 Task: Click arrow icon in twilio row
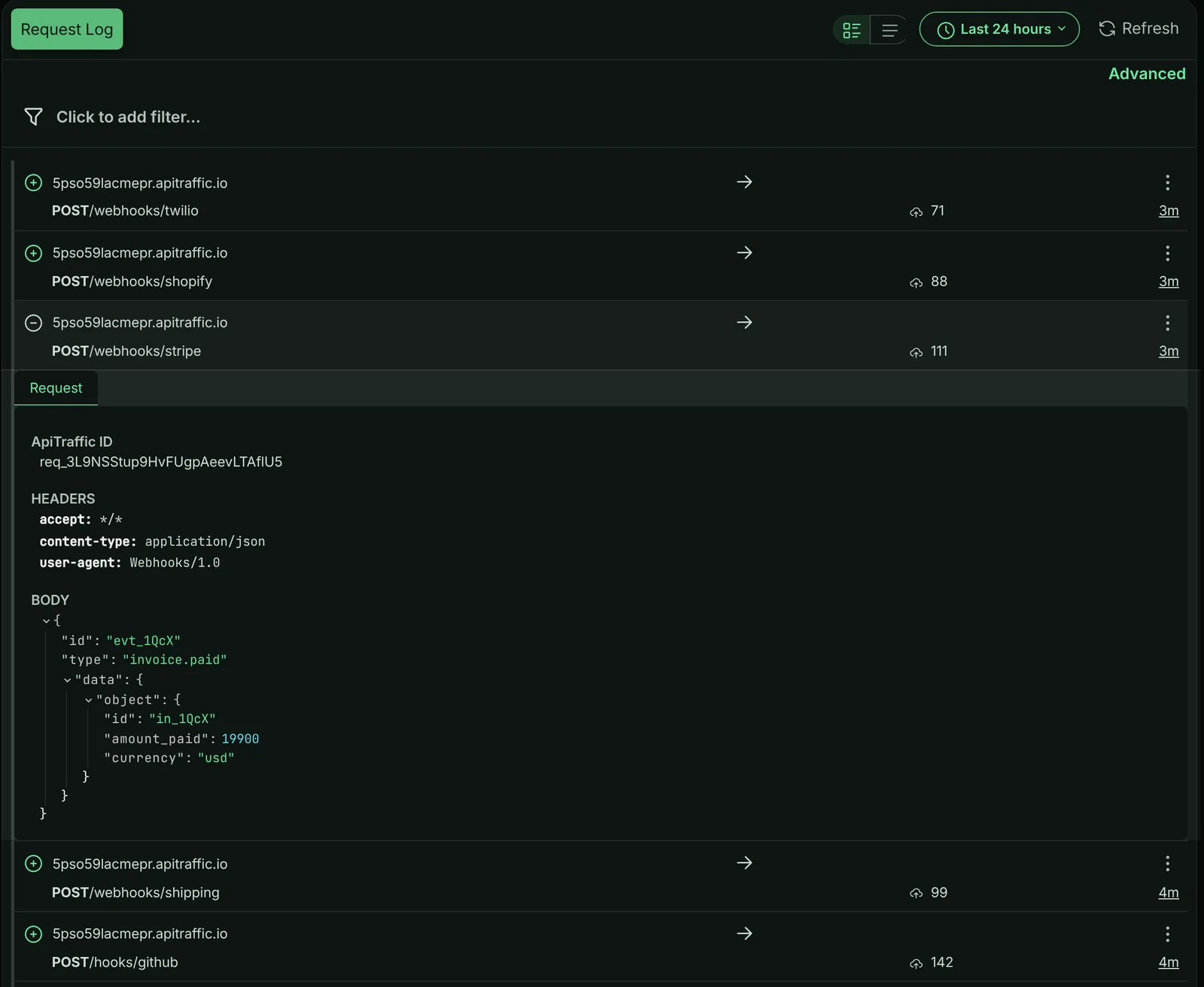click(x=744, y=182)
